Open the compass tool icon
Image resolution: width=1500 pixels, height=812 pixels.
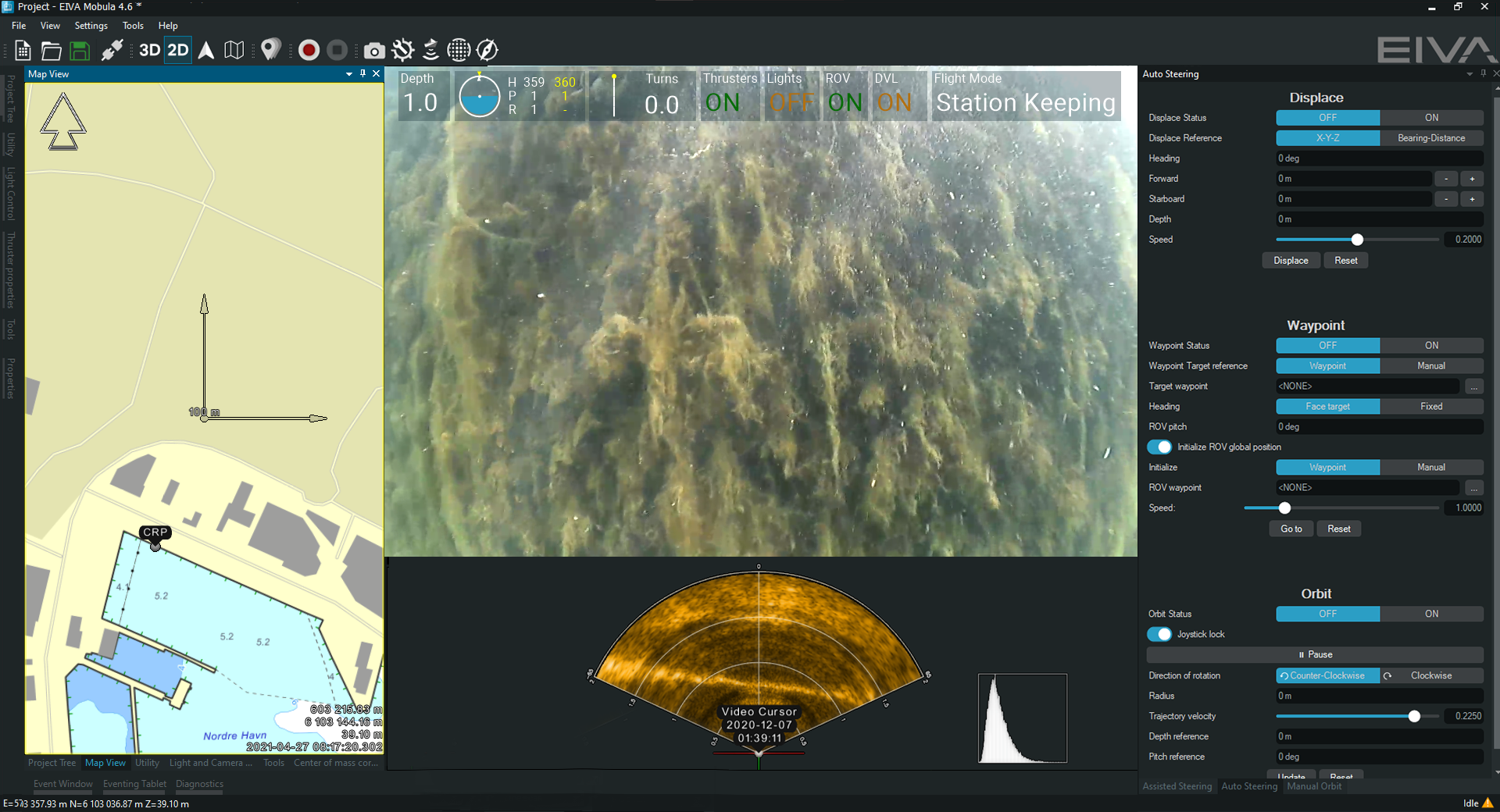(487, 51)
